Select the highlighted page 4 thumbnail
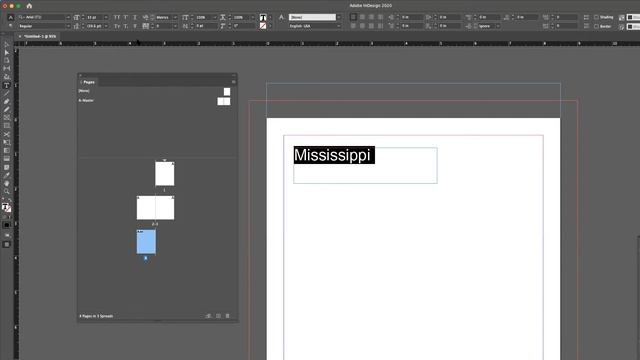 (146, 242)
